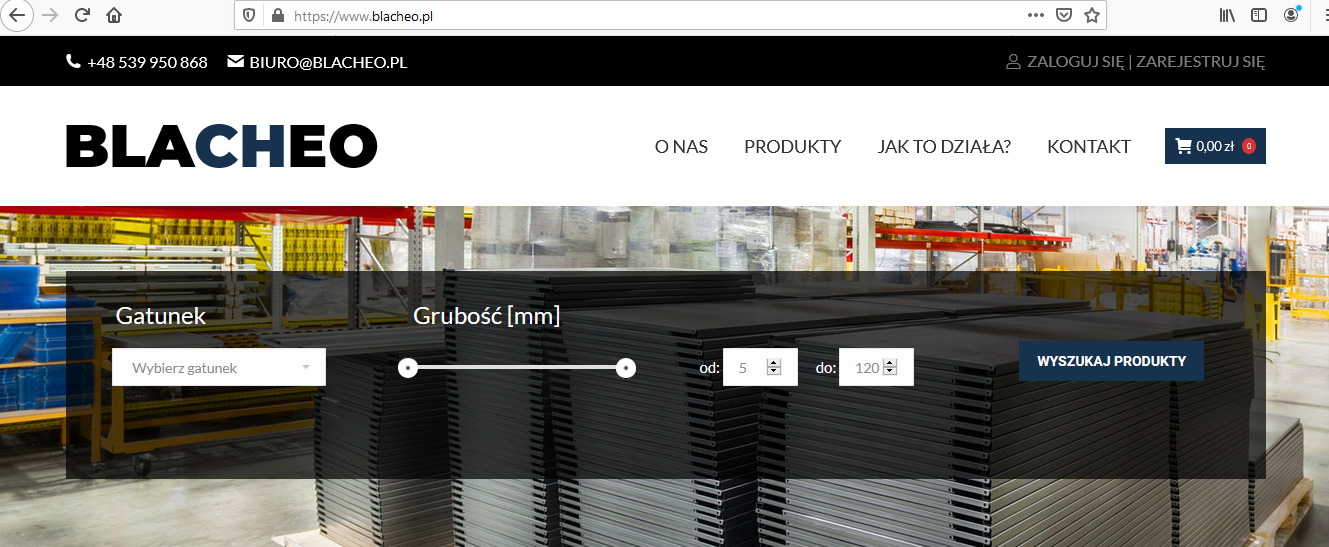Image resolution: width=1329 pixels, height=547 pixels.
Task: Bookmark this page with star icon
Action: tap(1092, 15)
